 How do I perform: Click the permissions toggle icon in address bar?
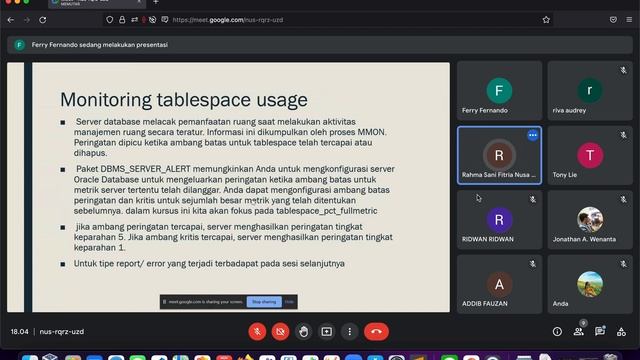(134, 20)
